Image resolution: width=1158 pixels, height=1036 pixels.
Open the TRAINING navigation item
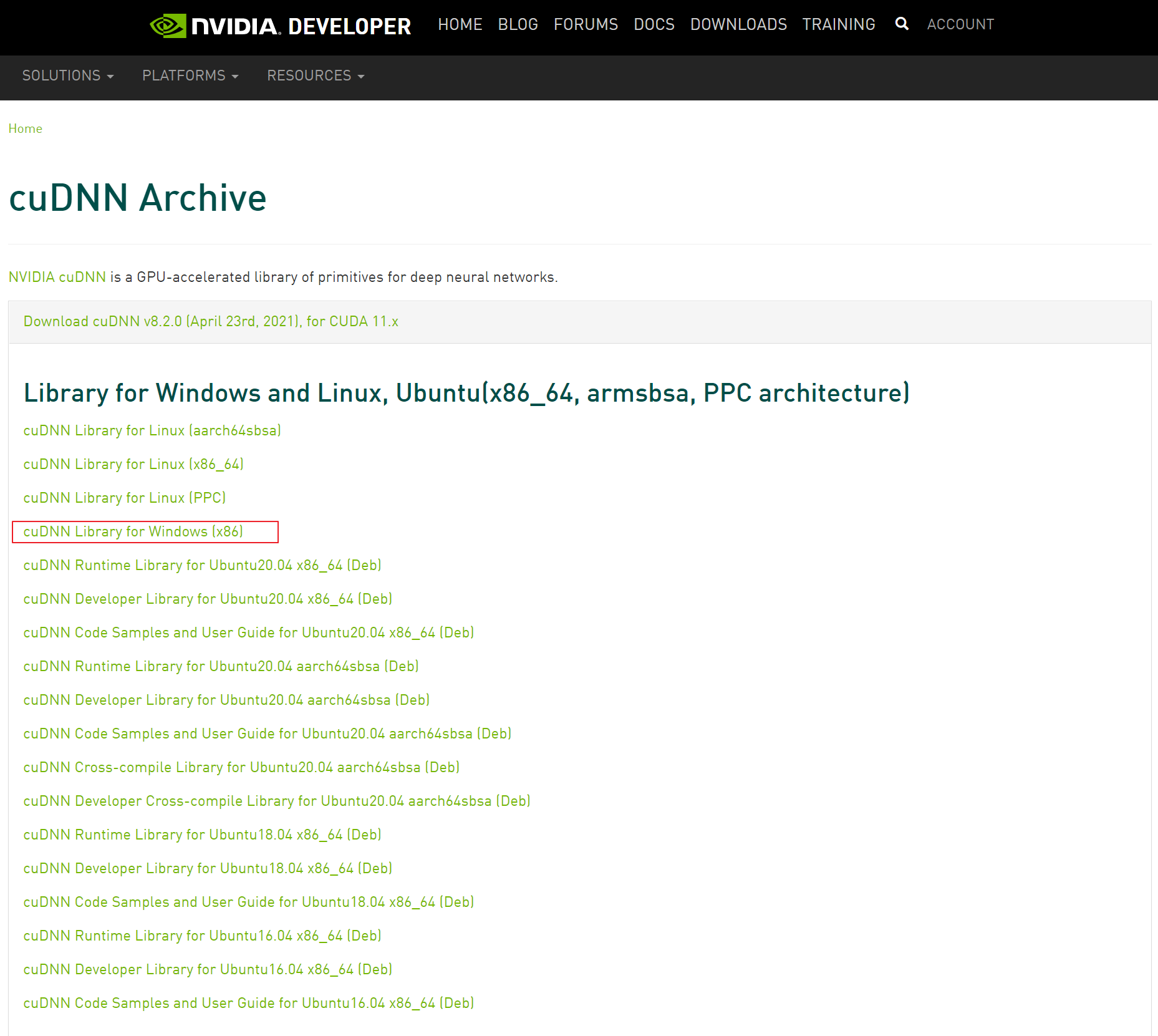[x=839, y=24]
